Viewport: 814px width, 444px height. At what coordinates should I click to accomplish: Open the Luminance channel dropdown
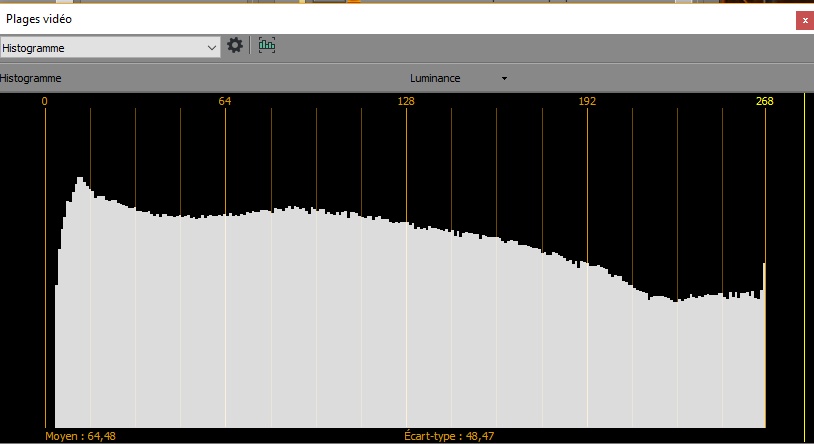[435, 78]
